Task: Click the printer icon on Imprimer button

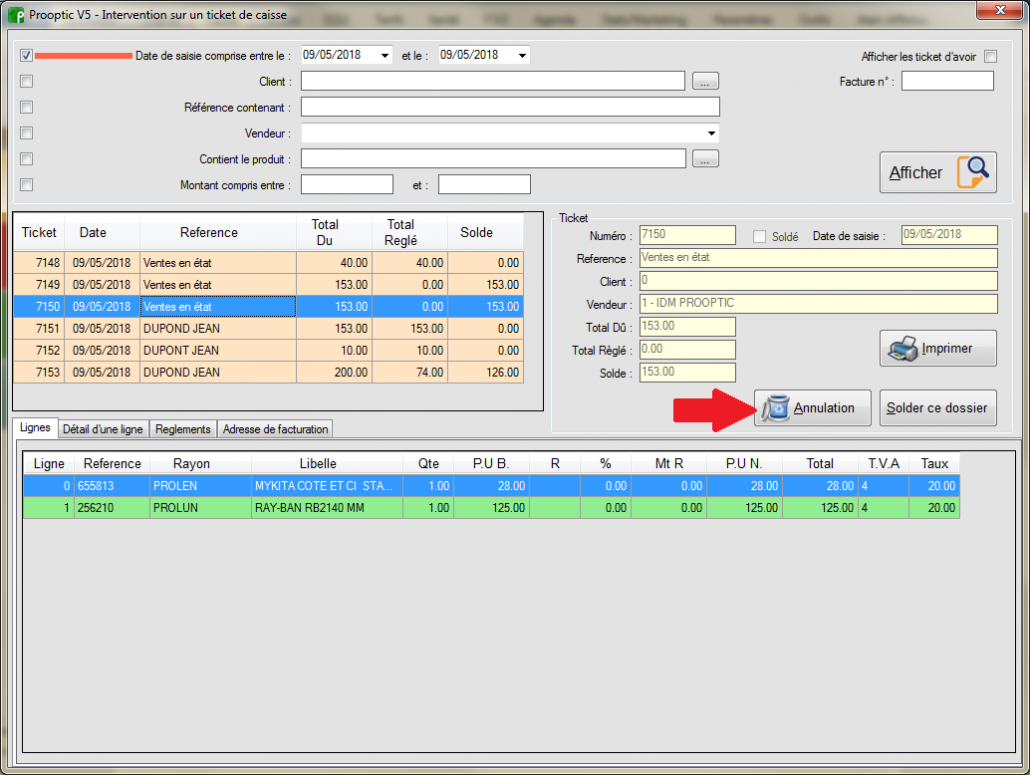Action: 903,348
